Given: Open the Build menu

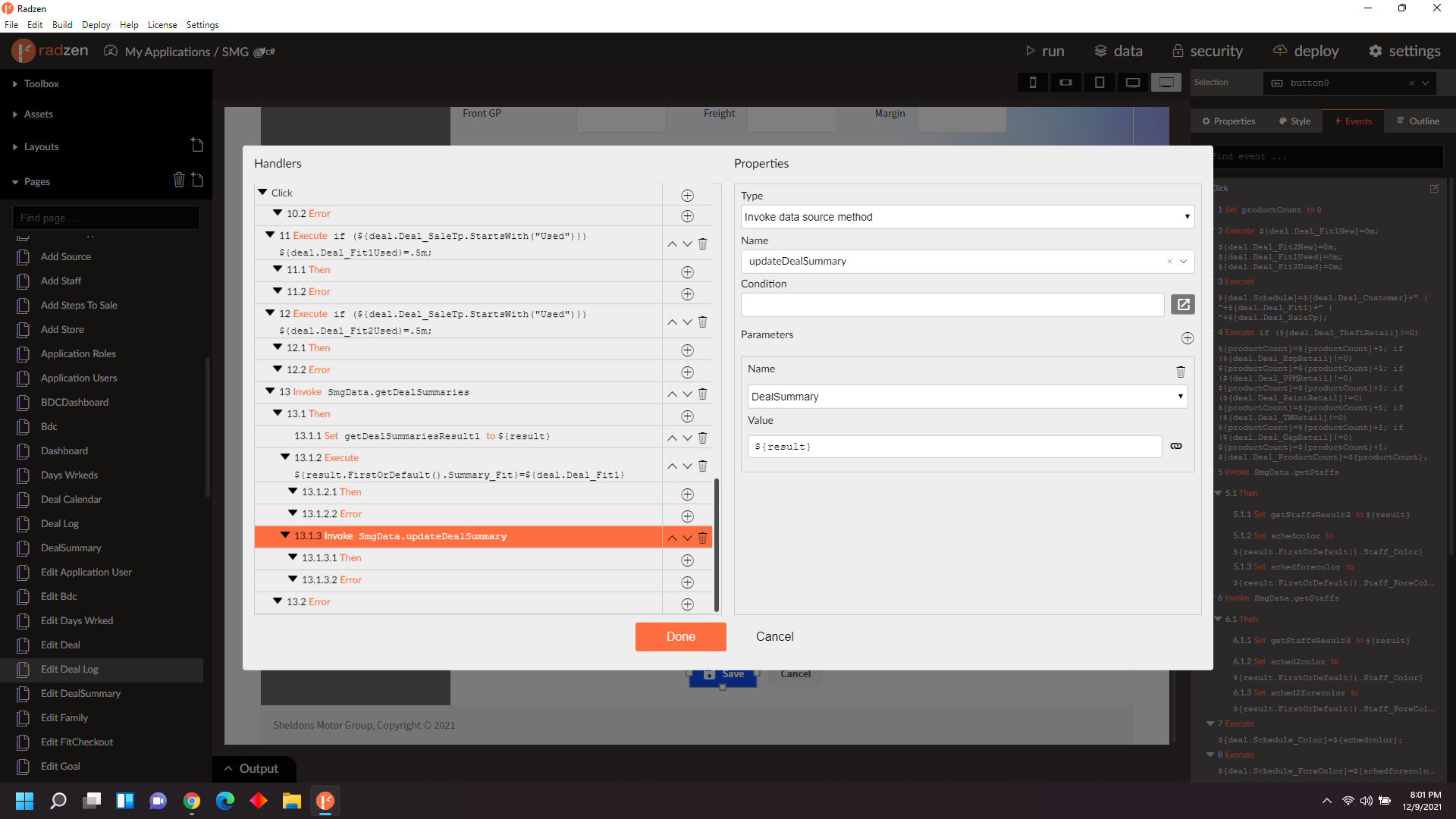Looking at the screenshot, I should (62, 25).
